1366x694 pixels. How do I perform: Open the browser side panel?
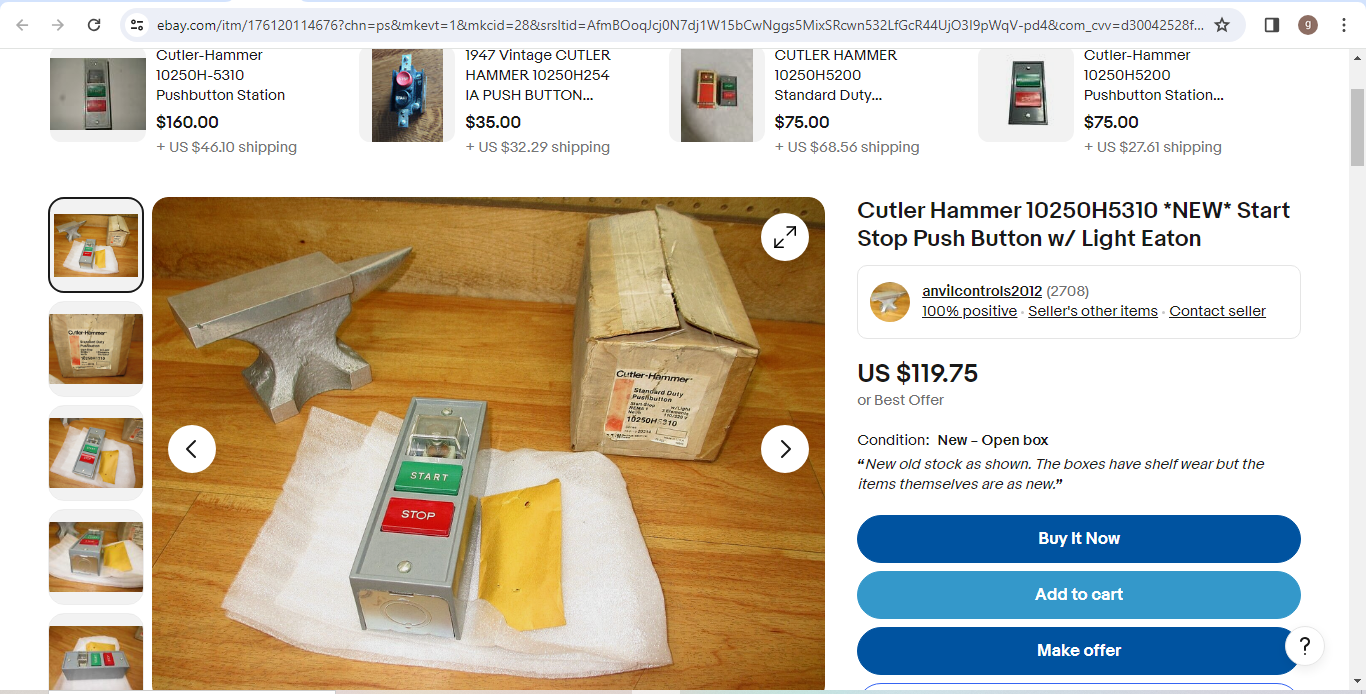(1272, 25)
